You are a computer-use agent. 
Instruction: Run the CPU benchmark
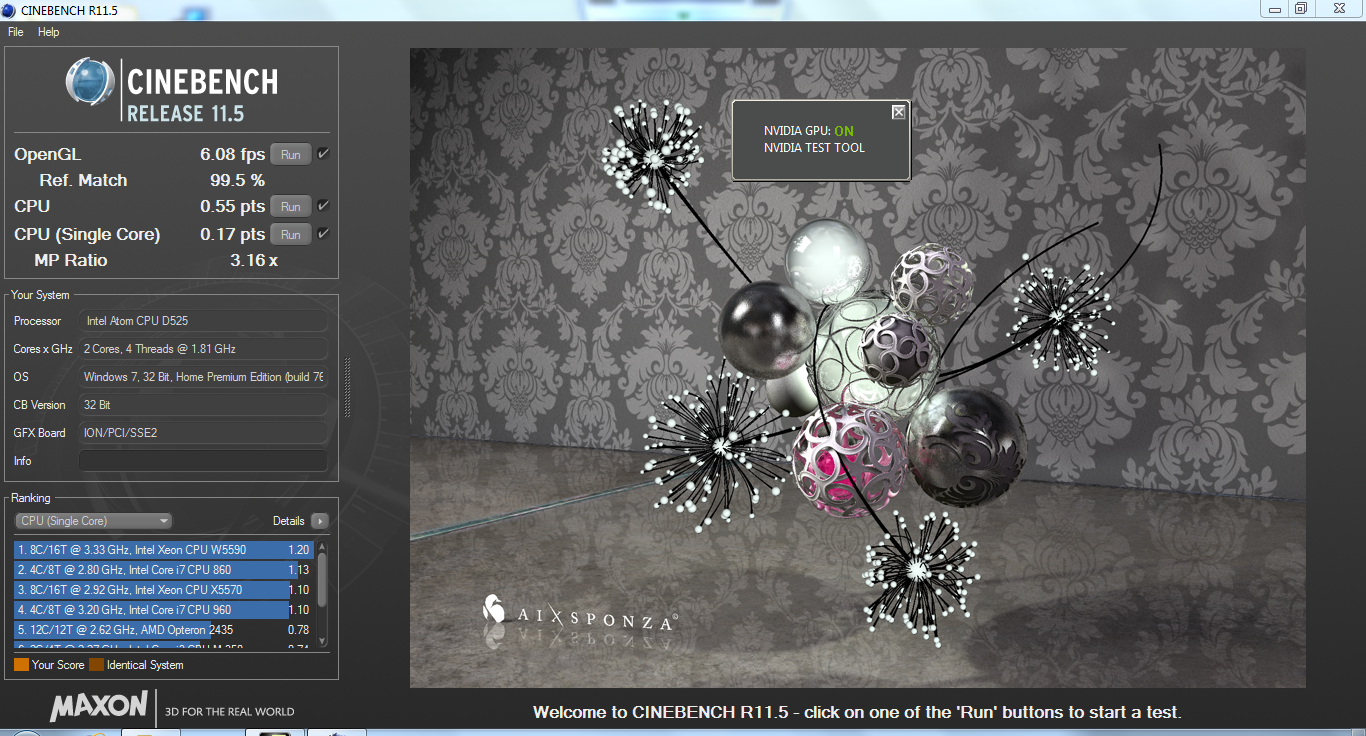click(291, 207)
